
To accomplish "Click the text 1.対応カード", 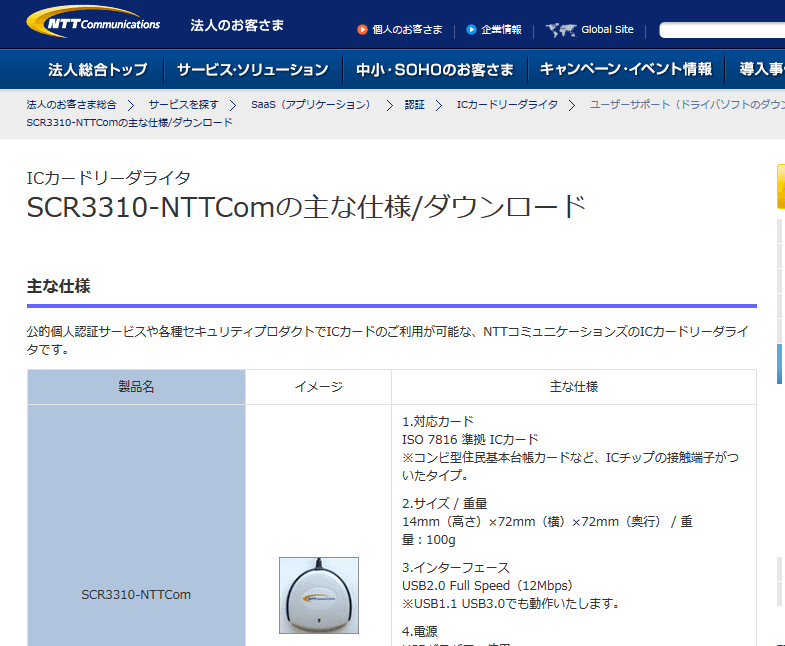I will (438, 422).
